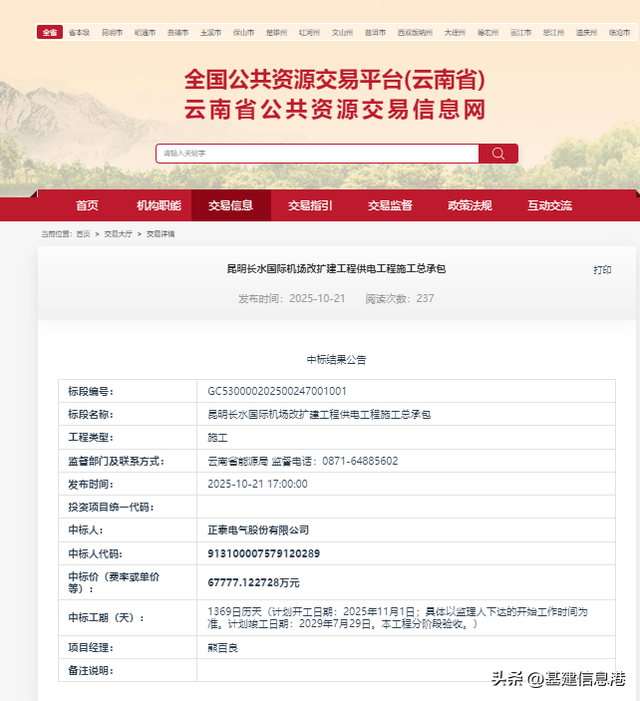Click the red search magnifier button
This screenshot has width=640, height=701.
click(498, 153)
